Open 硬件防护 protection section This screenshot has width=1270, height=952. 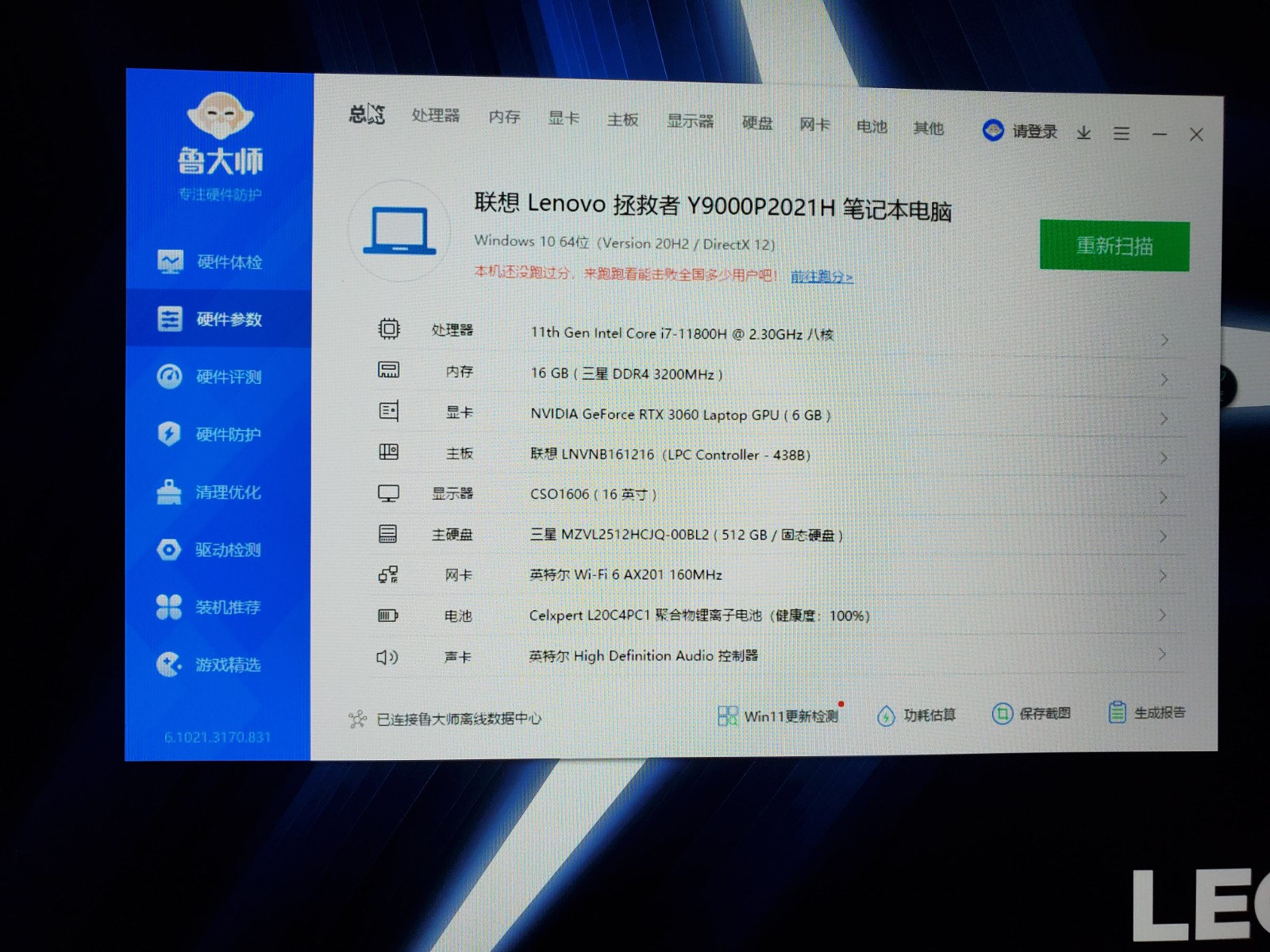pyautogui.click(x=210, y=434)
